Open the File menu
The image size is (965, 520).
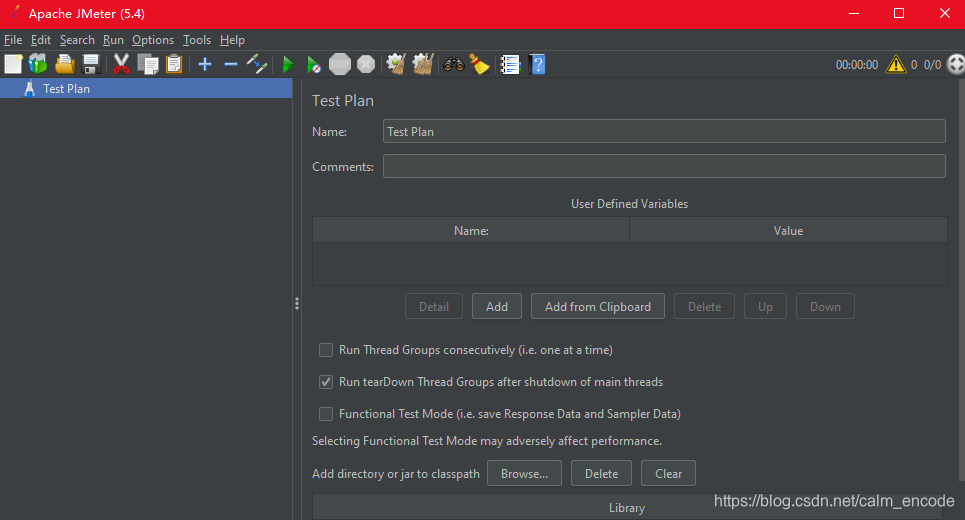coord(13,40)
